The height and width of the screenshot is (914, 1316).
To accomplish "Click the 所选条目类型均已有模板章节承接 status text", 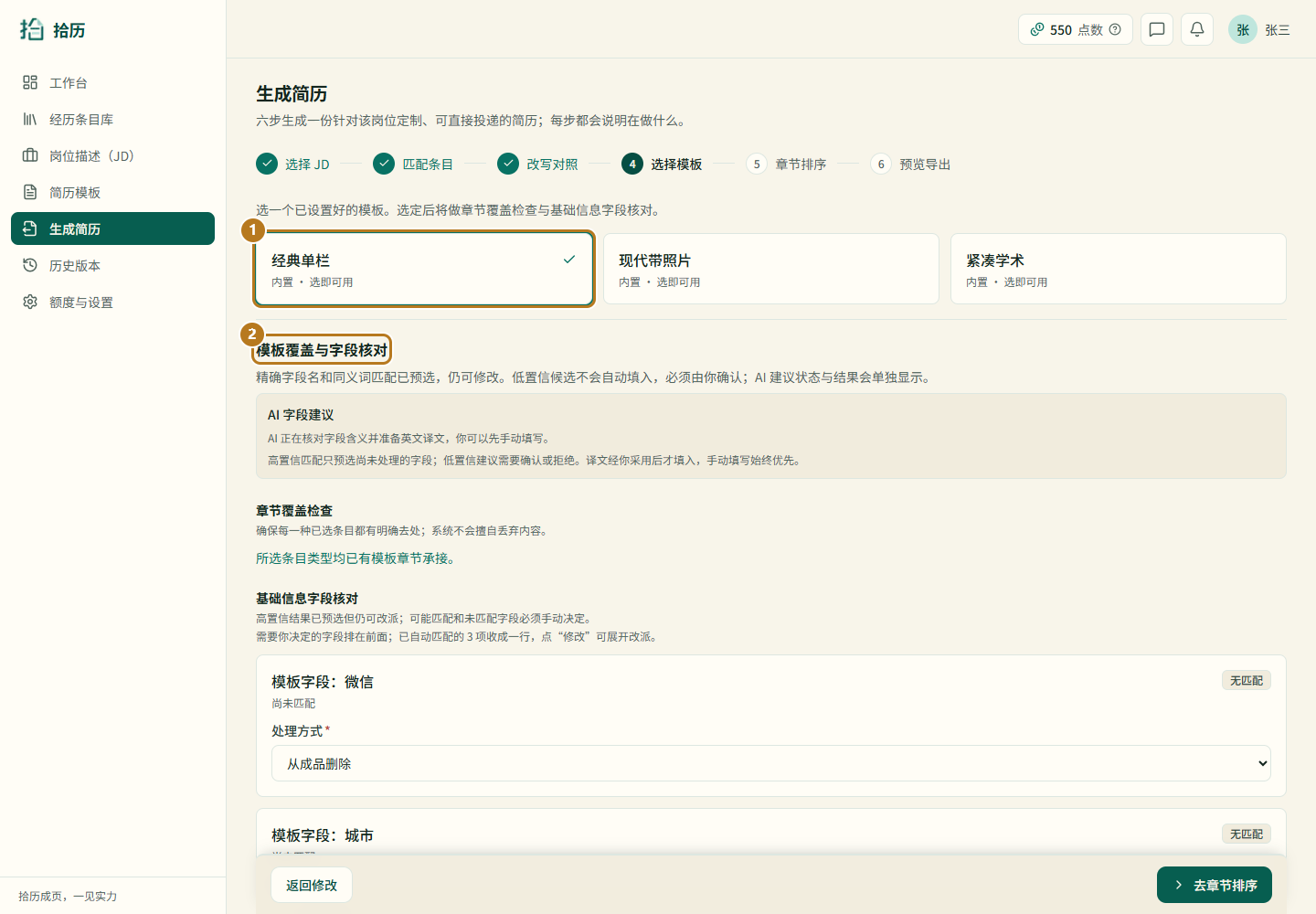I will tap(356, 558).
